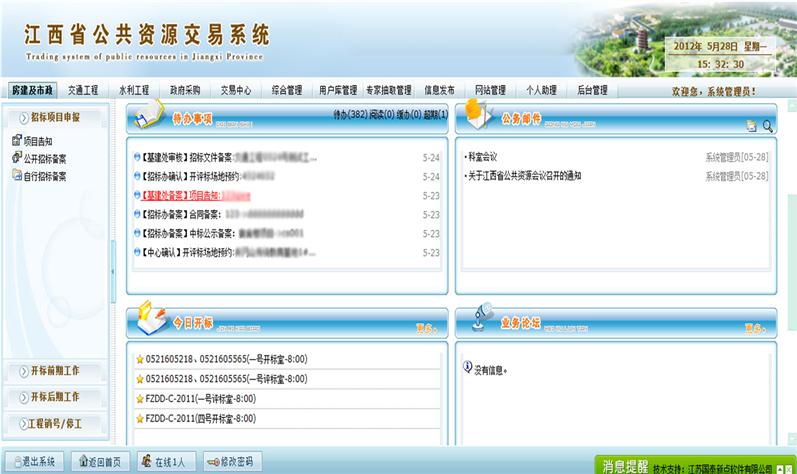Click the star icon next to FZDD-C-2011(一号评标室-8:00)
Image resolution: width=797 pixels, height=474 pixels.
140,399
